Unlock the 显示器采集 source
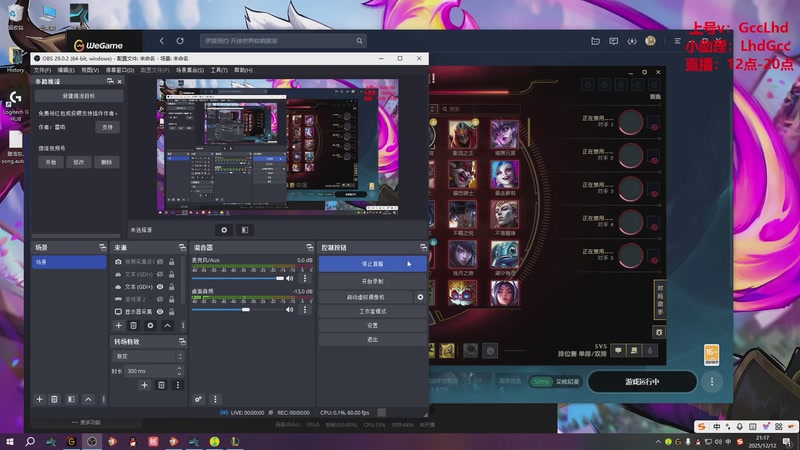The image size is (800, 450). coord(171,312)
